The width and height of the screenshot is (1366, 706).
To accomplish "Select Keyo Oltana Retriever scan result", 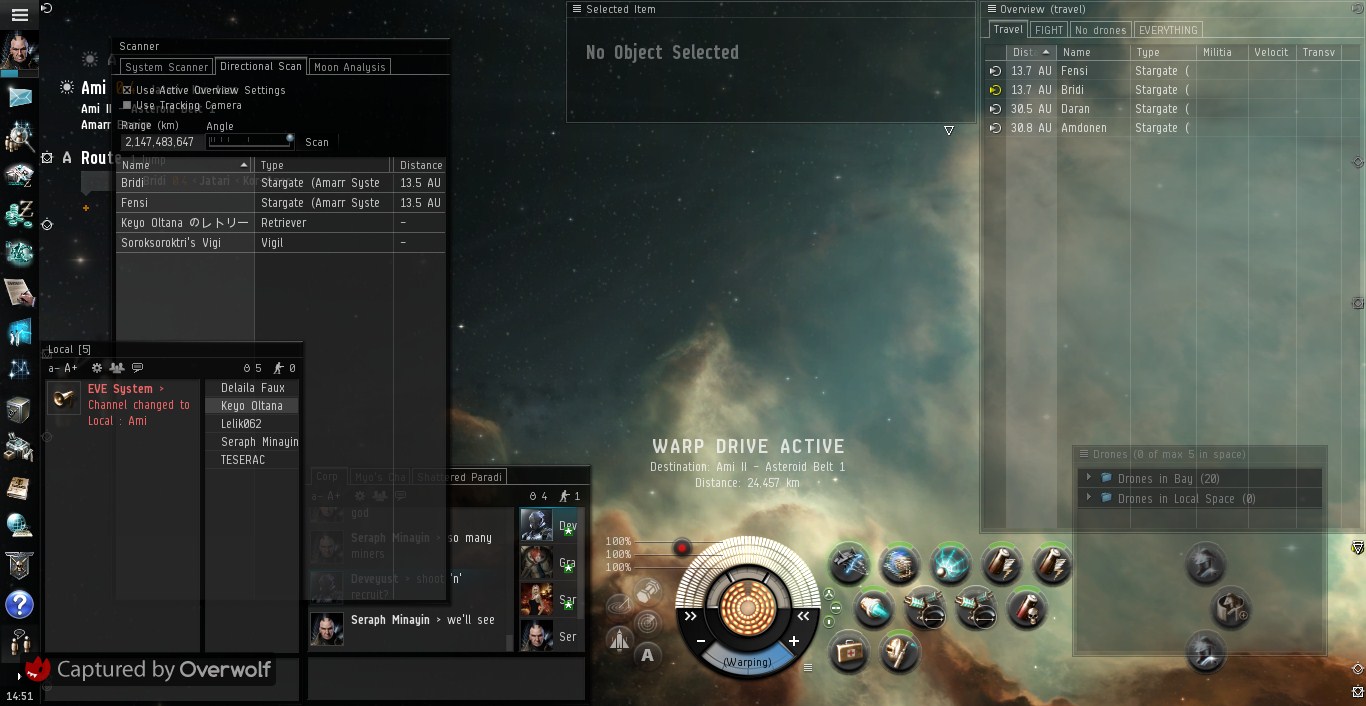I will coord(281,223).
